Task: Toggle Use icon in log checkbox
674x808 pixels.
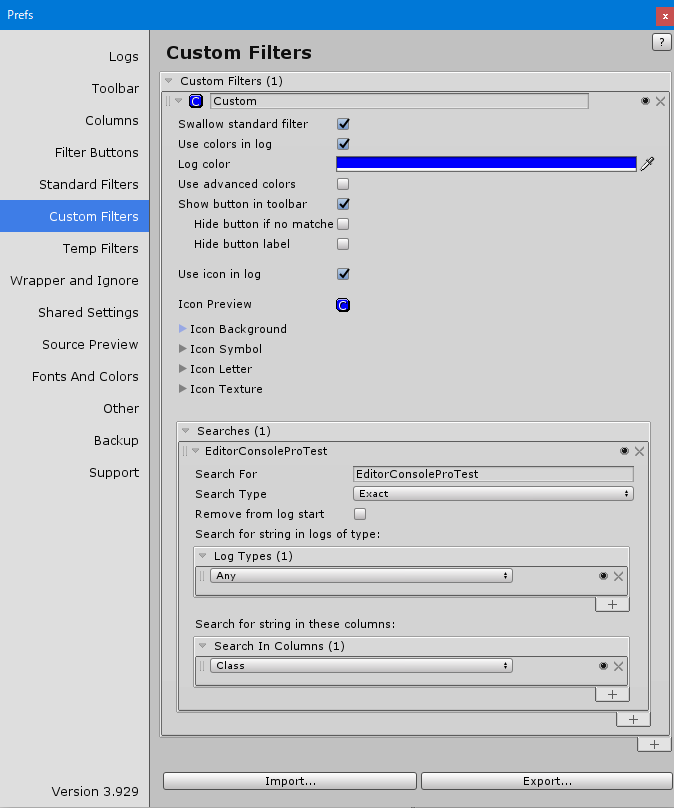Action: click(343, 274)
